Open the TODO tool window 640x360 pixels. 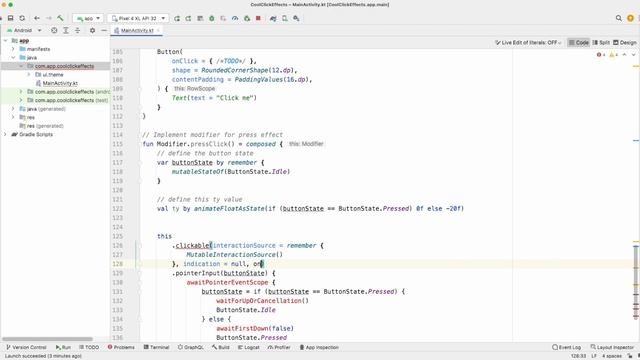pyautogui.click(x=89, y=347)
